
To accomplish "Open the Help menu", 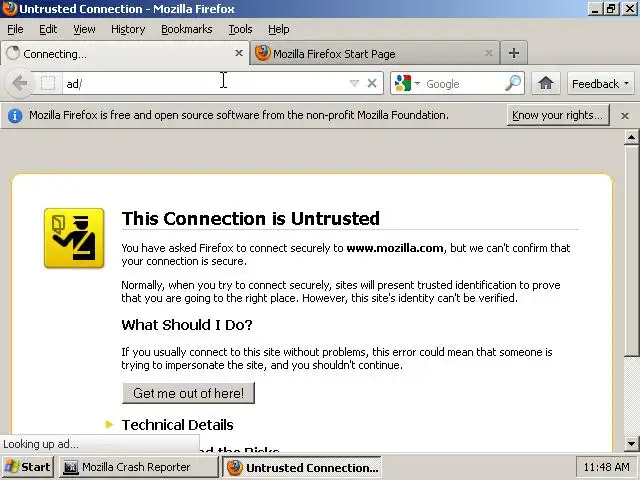I will 278,29.
